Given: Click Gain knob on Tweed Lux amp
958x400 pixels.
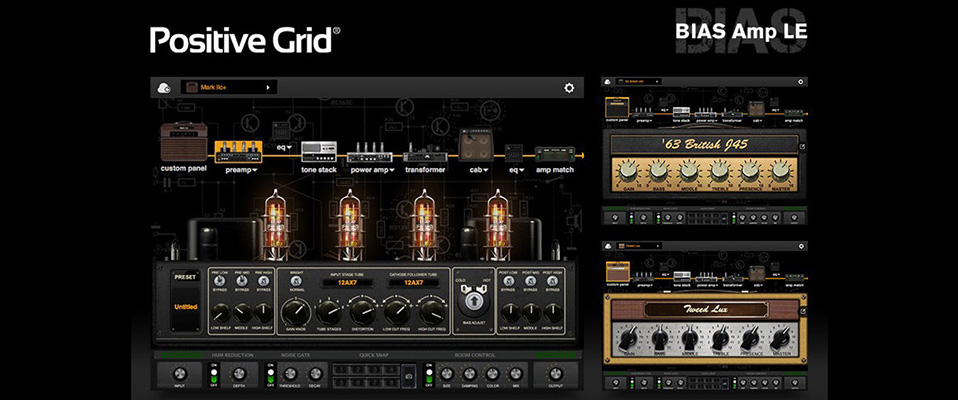Looking at the screenshot, I should [x=628, y=338].
